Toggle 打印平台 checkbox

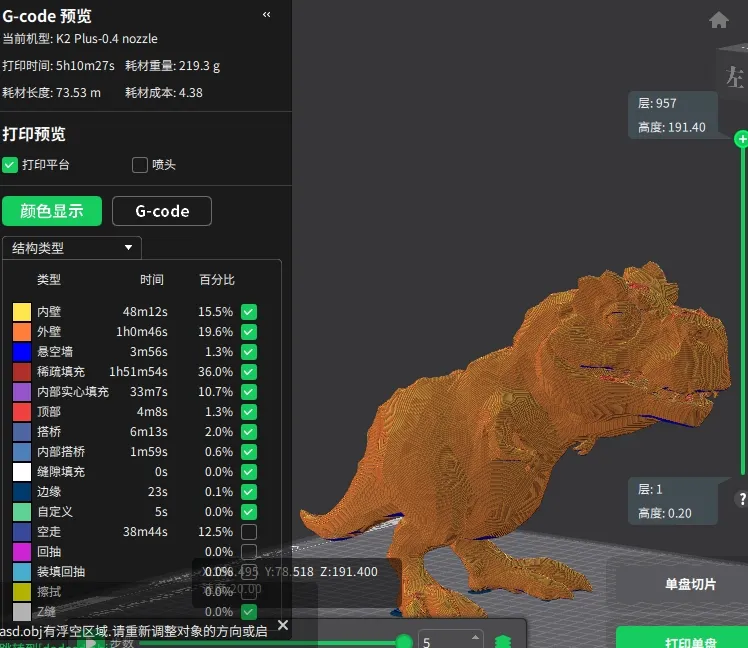tap(10, 165)
